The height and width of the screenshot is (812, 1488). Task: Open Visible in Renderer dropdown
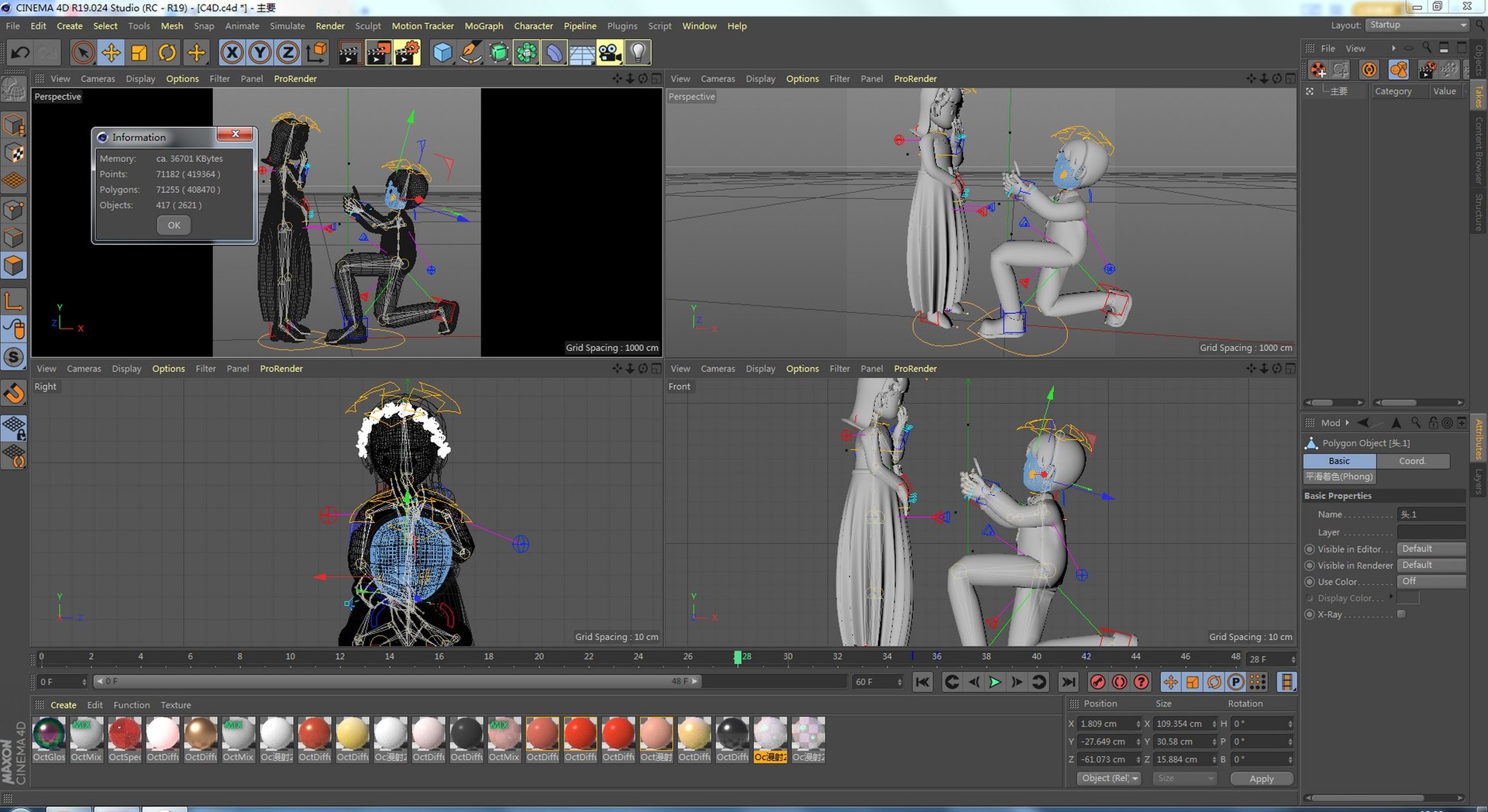coord(1431,565)
